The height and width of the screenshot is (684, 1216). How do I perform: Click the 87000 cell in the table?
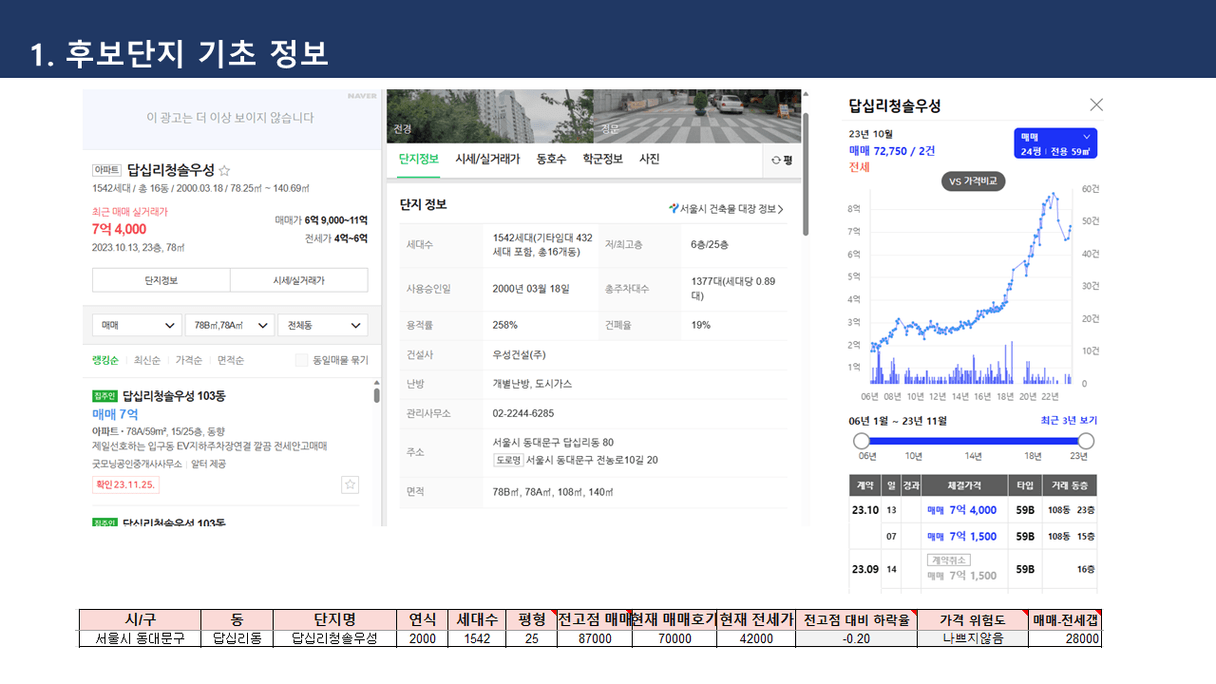point(595,638)
